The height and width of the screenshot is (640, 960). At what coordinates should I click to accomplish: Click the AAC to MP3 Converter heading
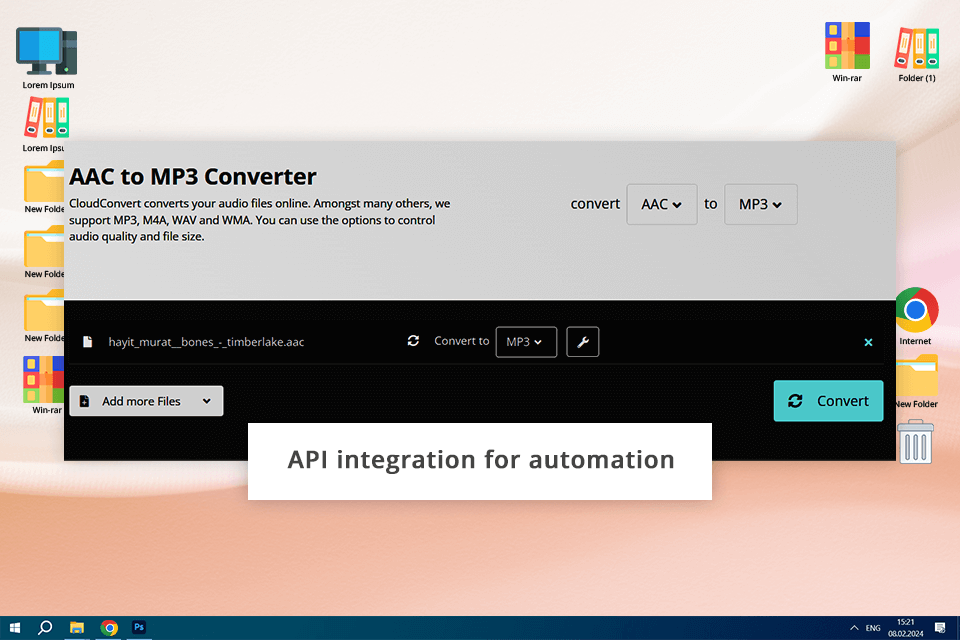pyautogui.click(x=193, y=176)
